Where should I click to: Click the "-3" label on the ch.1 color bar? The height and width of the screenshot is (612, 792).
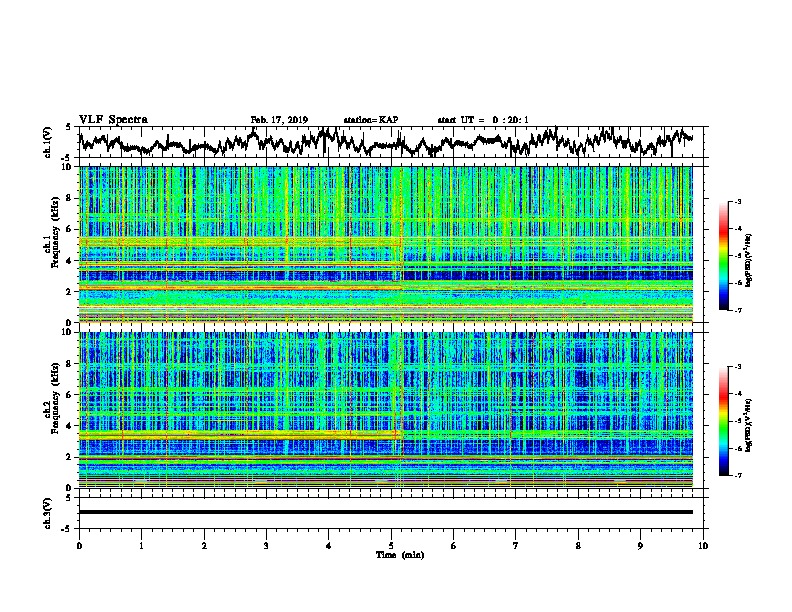click(x=737, y=201)
